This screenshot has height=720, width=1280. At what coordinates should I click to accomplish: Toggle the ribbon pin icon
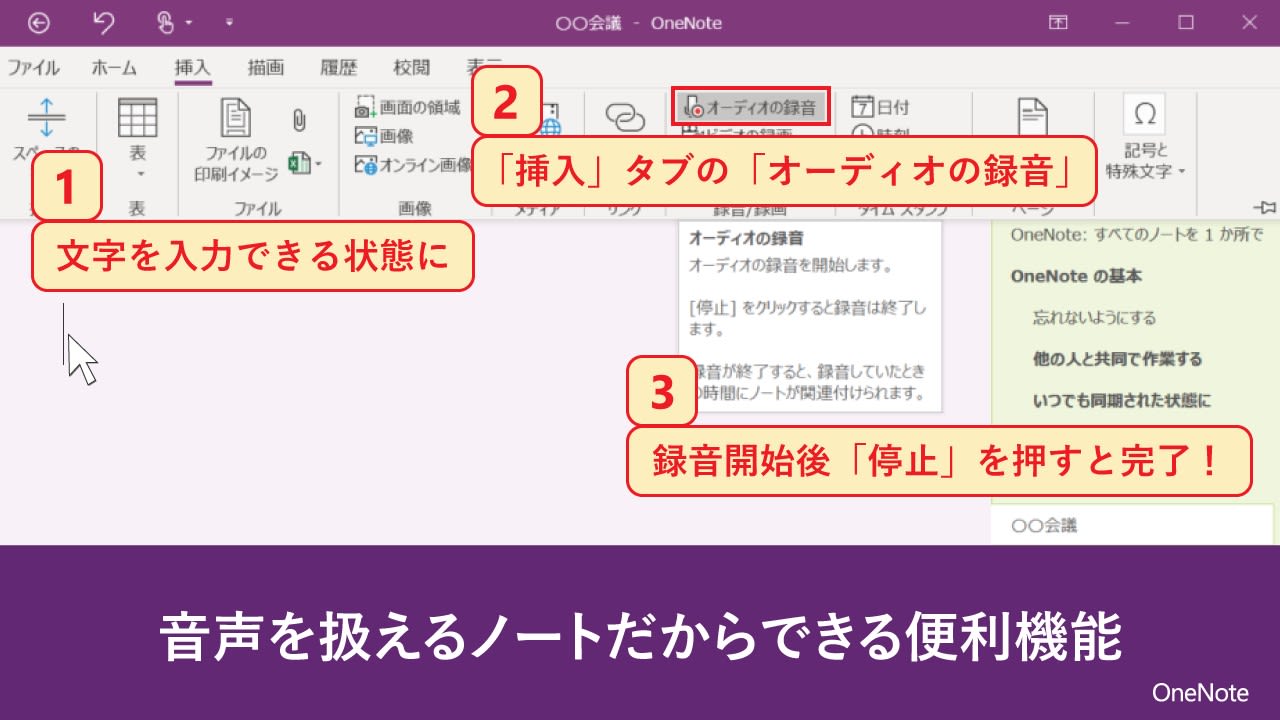1264,208
